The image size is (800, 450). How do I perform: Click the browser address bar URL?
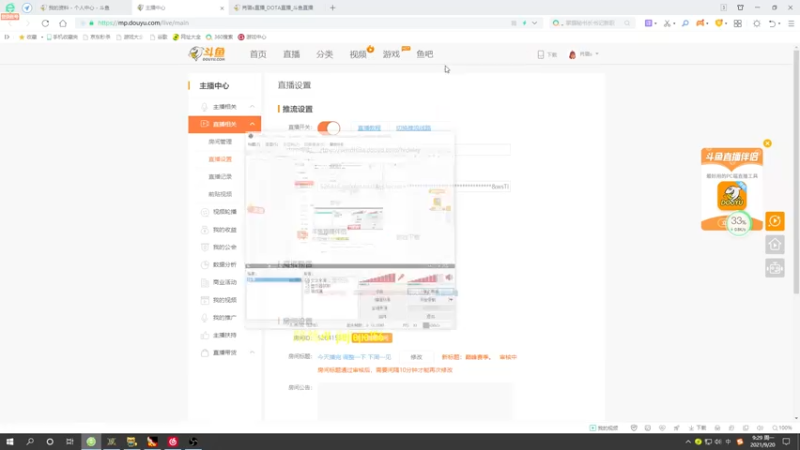click(x=143, y=23)
